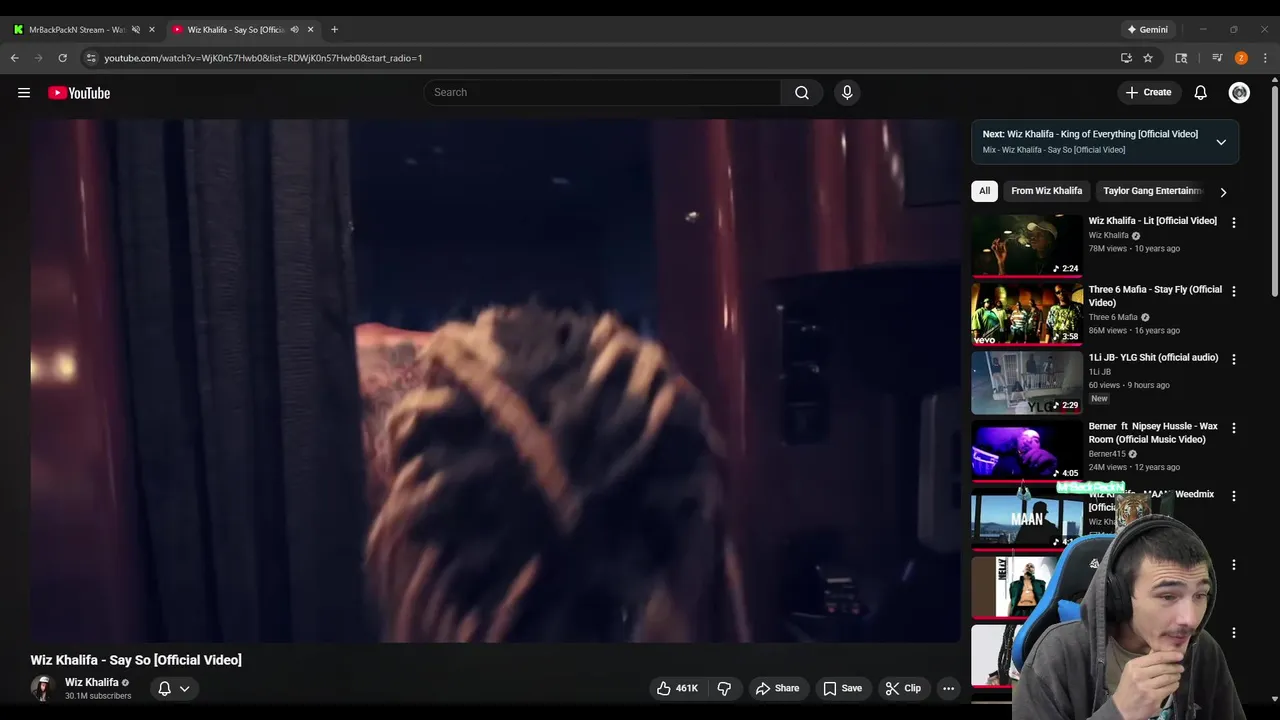
Task: Open the Chrome three-dot menu
Action: [1265, 58]
